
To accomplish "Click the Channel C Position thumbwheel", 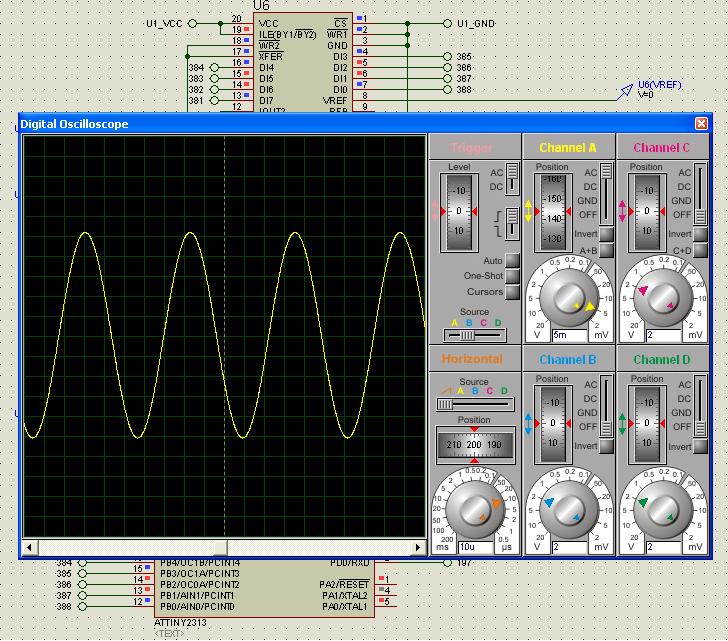I will [647, 212].
